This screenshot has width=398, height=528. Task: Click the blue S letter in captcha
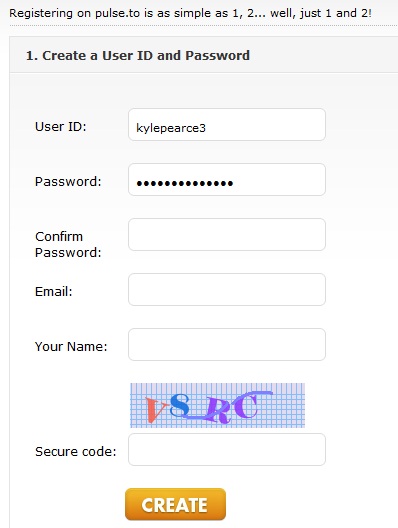point(180,405)
